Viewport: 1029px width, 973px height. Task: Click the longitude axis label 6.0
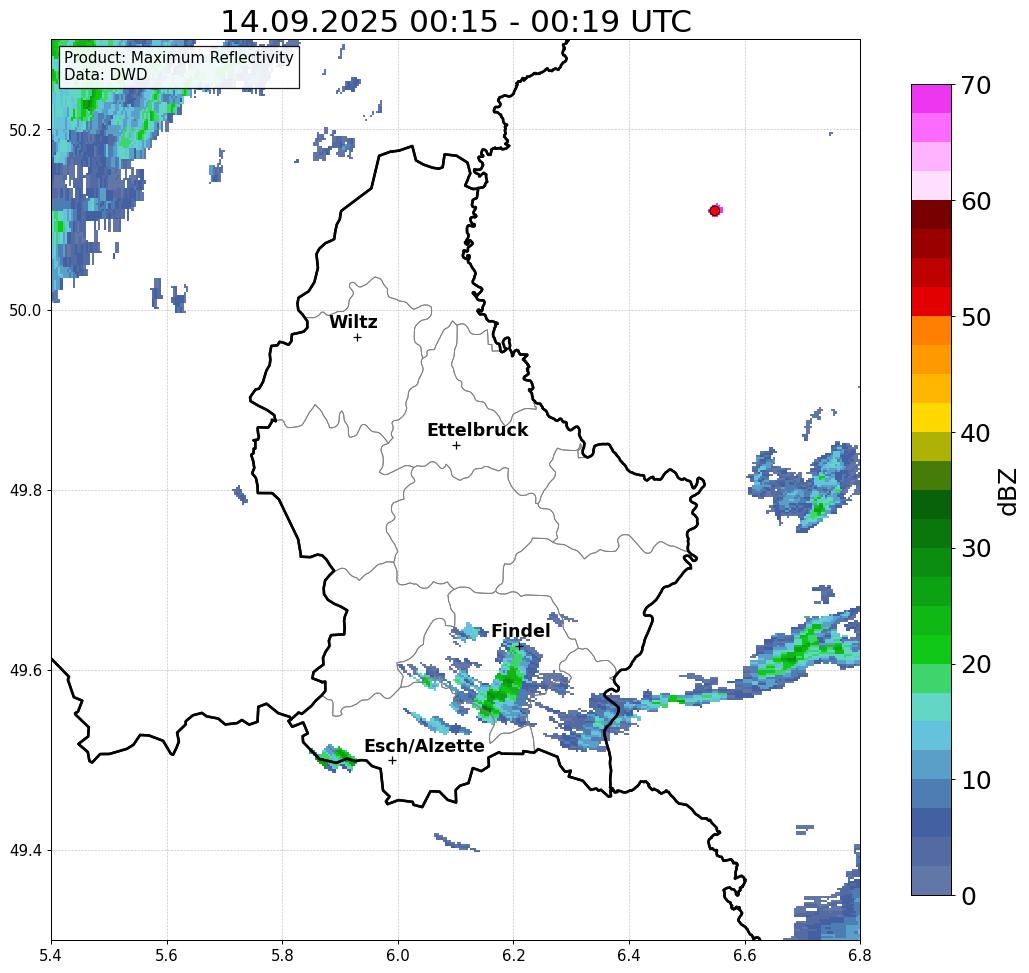pos(398,955)
